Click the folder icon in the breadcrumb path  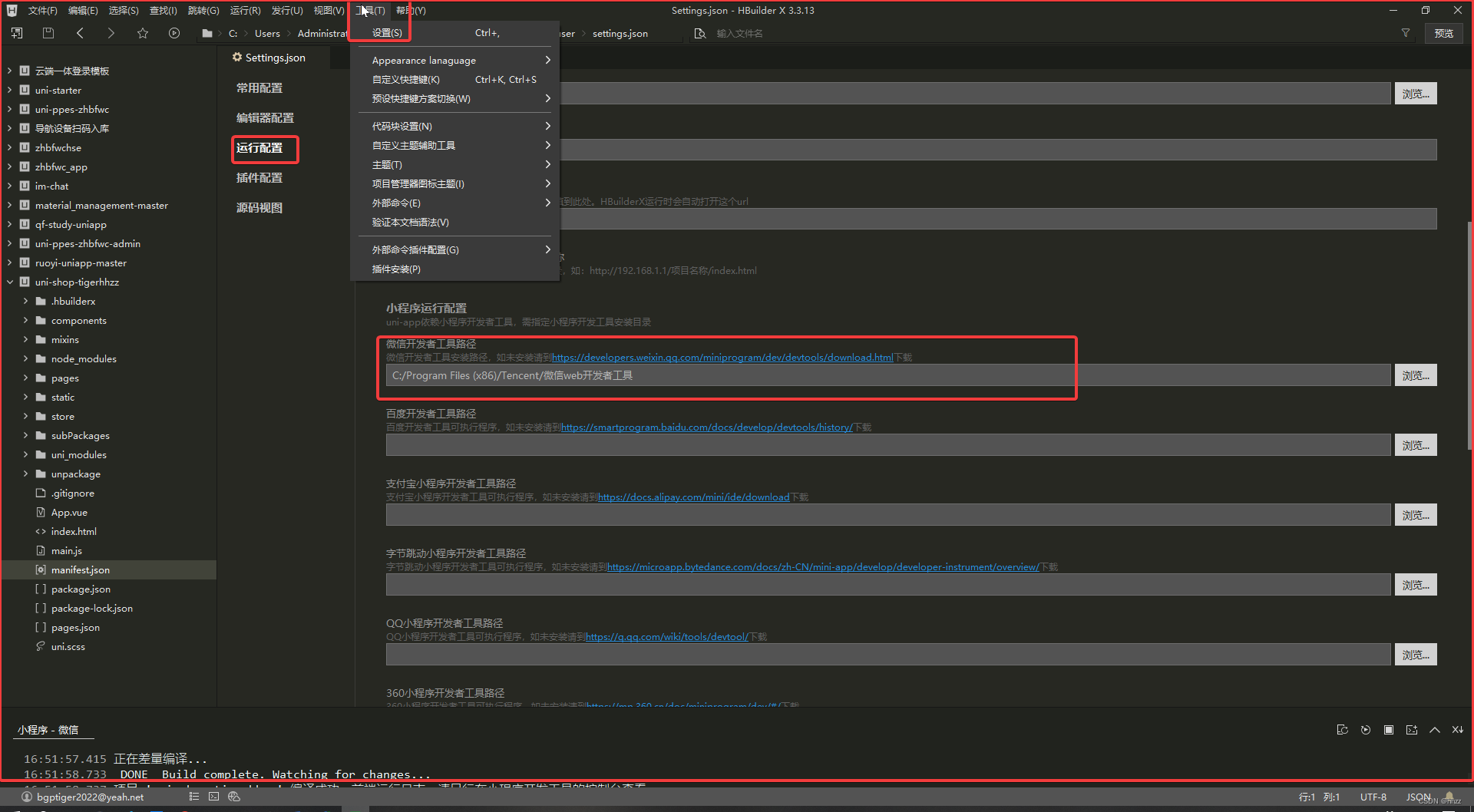(x=207, y=33)
